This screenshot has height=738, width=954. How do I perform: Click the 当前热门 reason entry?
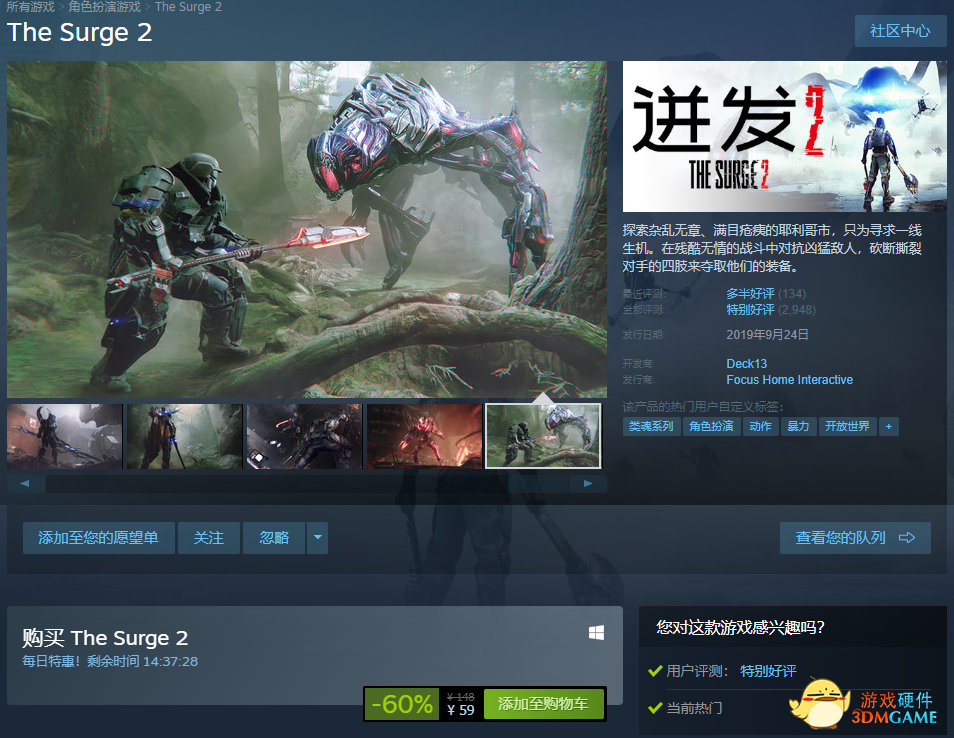point(694,708)
